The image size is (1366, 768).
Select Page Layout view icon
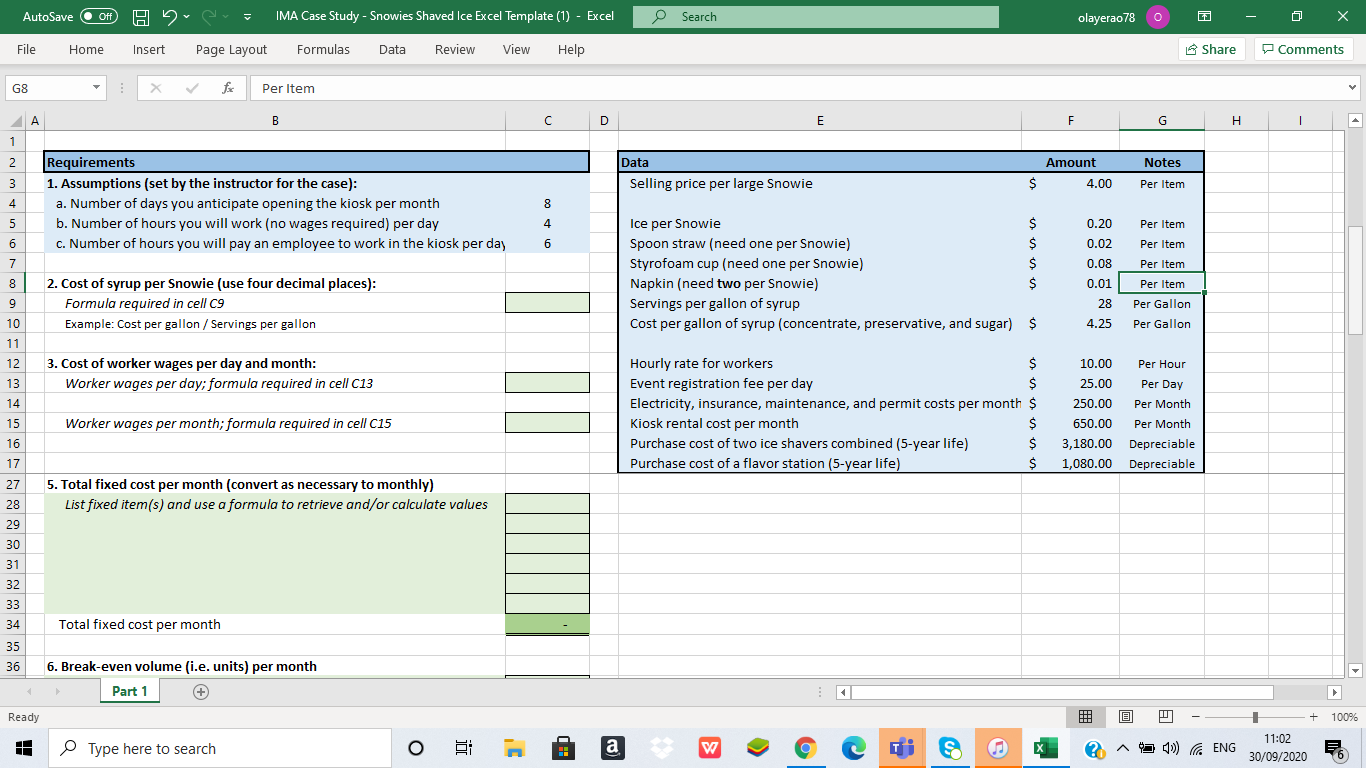[1125, 716]
